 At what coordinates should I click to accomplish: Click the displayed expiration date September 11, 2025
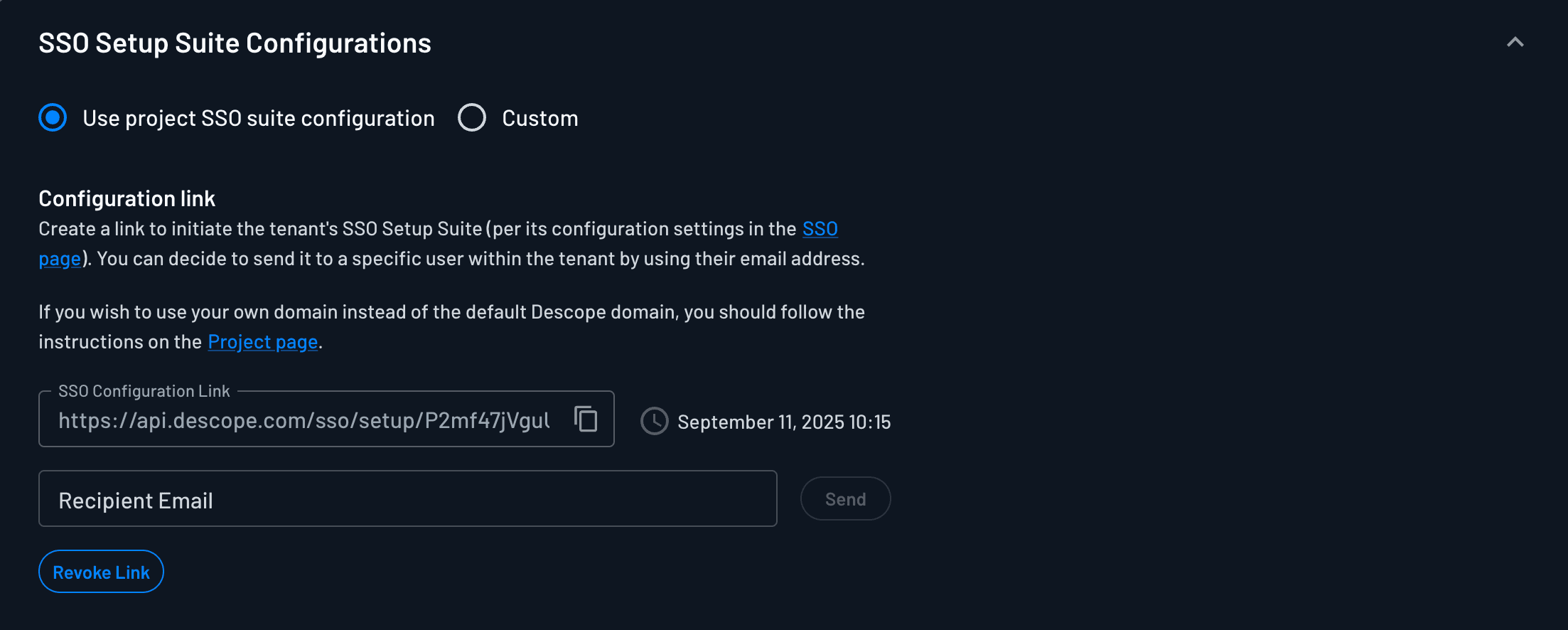click(783, 422)
